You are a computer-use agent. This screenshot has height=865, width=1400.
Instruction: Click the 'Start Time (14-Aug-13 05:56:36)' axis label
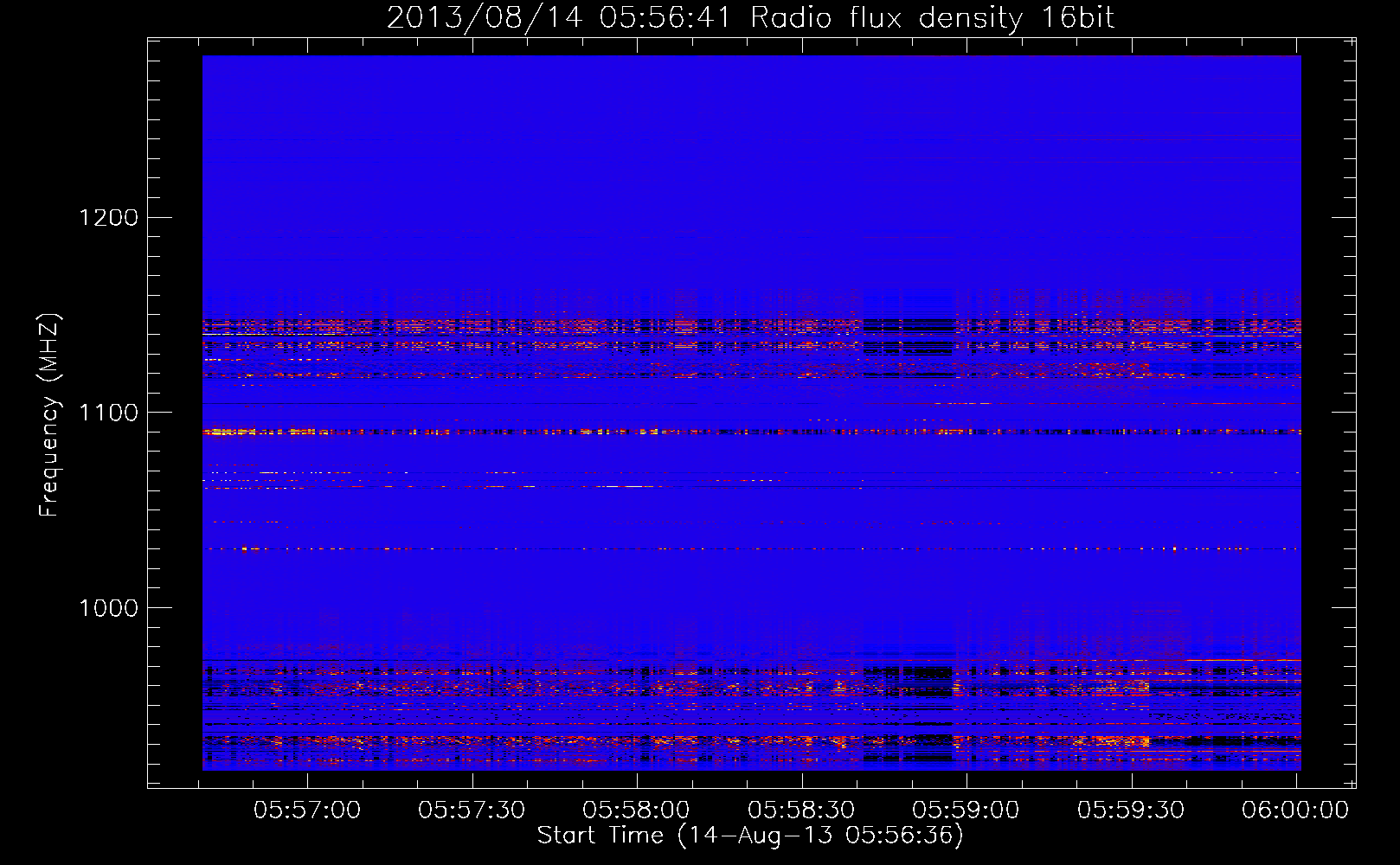(x=750, y=836)
